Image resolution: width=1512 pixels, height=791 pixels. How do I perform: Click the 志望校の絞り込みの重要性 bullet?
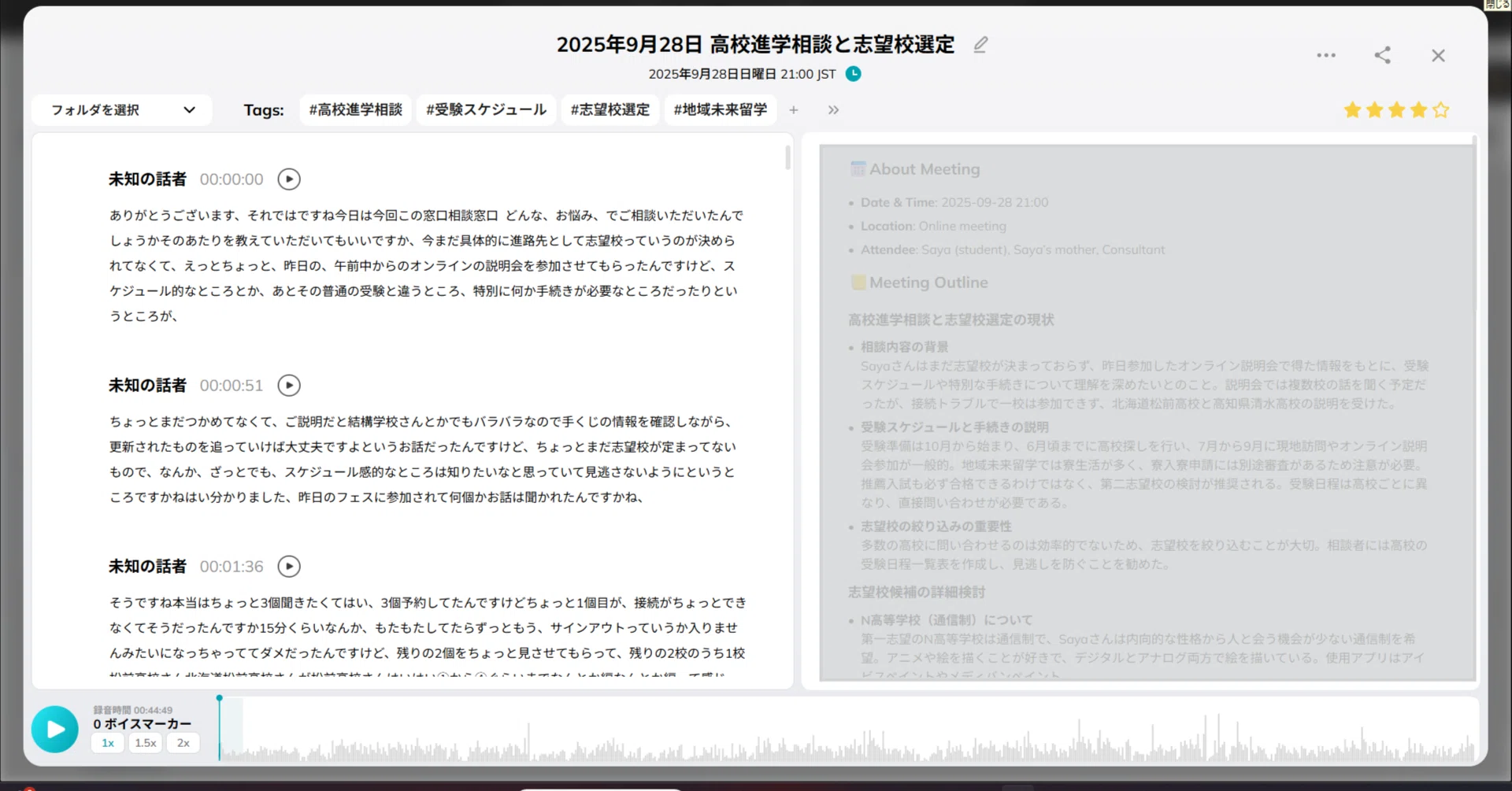click(x=936, y=527)
